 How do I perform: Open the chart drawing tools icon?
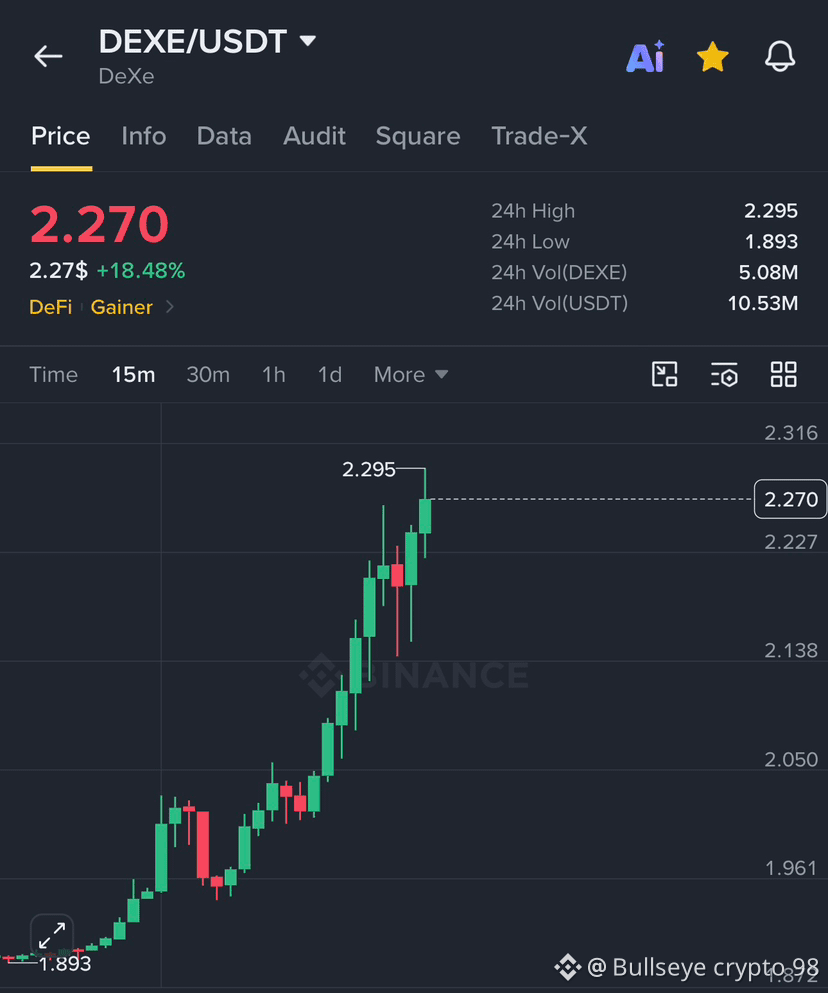pyautogui.click(x=665, y=374)
